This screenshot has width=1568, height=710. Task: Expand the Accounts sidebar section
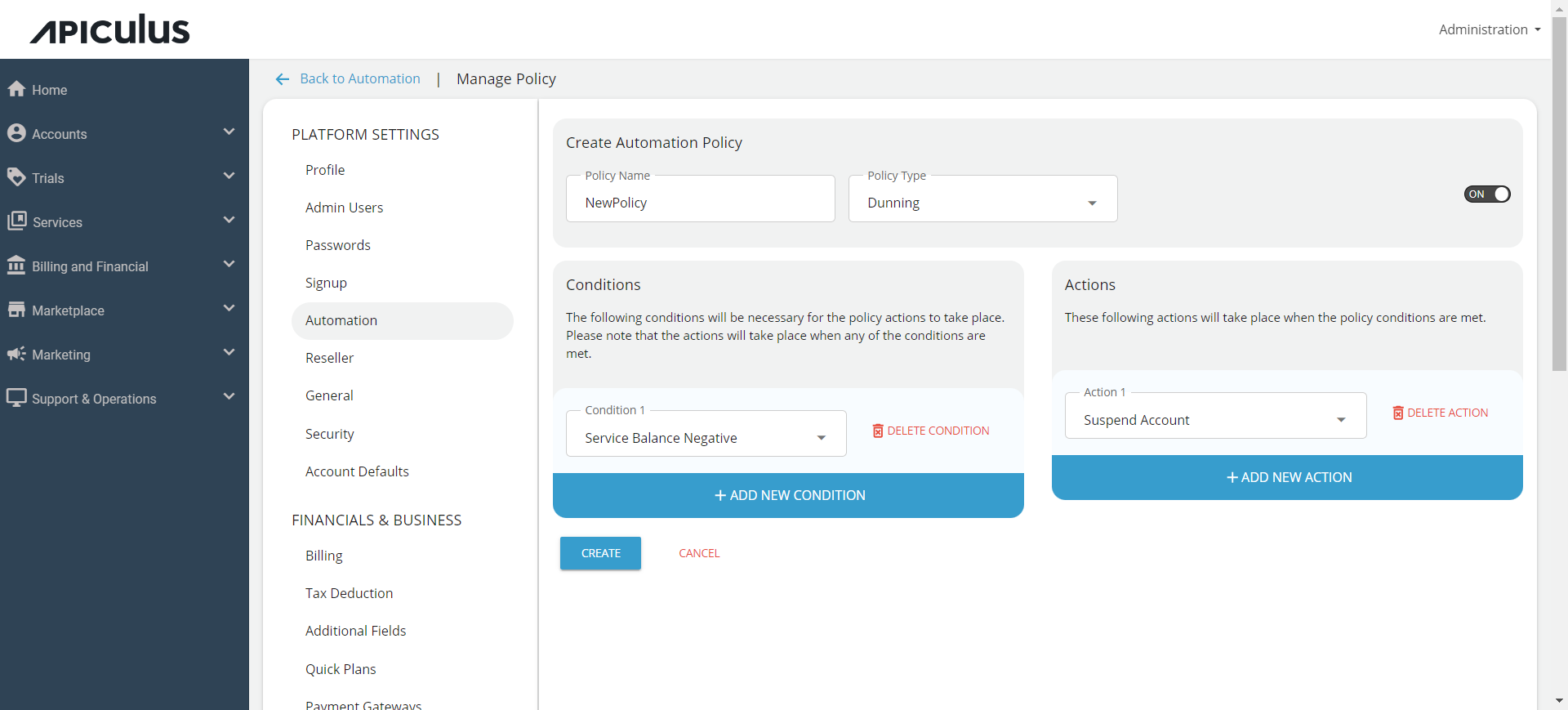(x=229, y=132)
